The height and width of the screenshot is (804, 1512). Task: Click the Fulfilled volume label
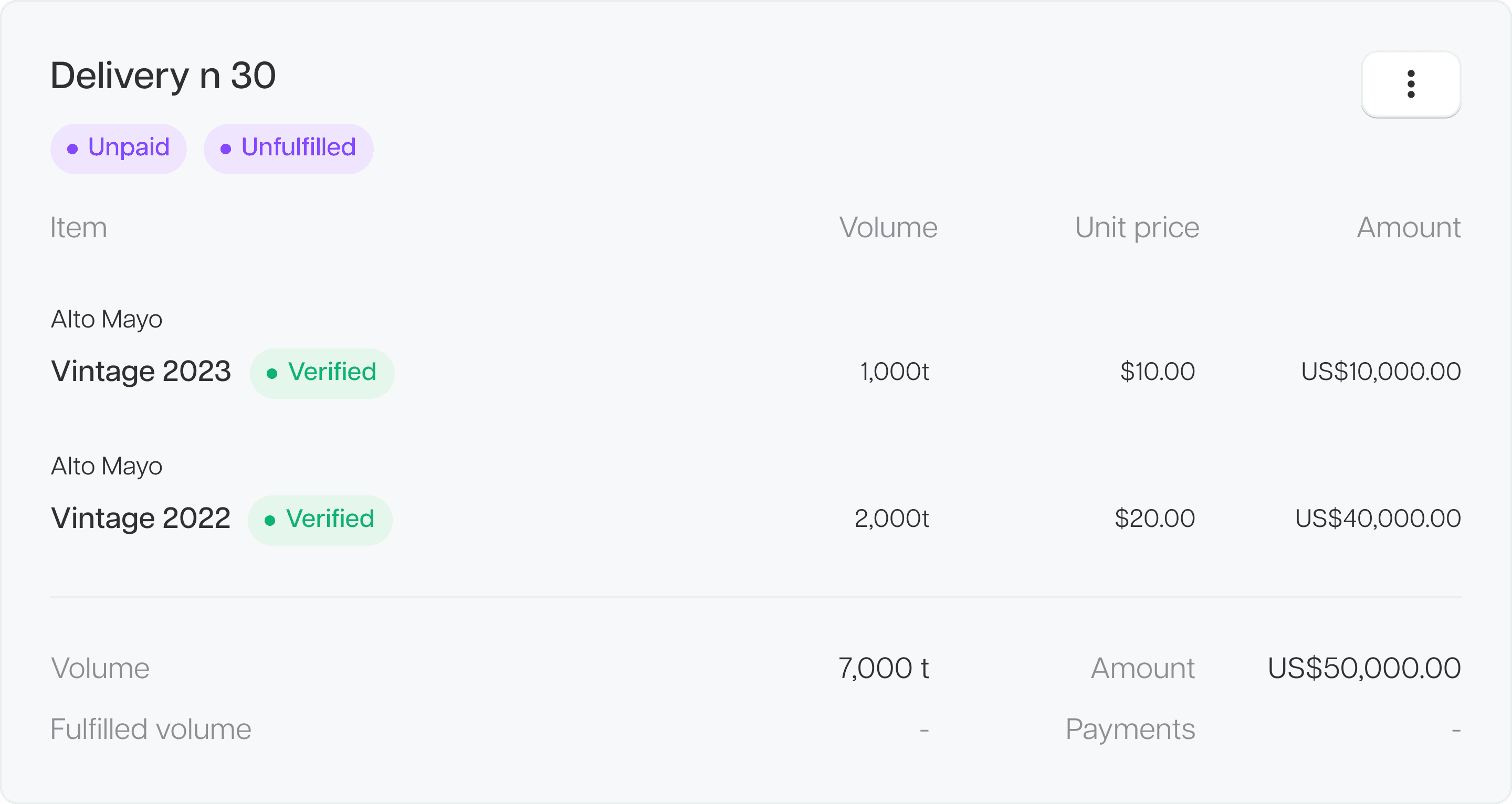pos(151,729)
